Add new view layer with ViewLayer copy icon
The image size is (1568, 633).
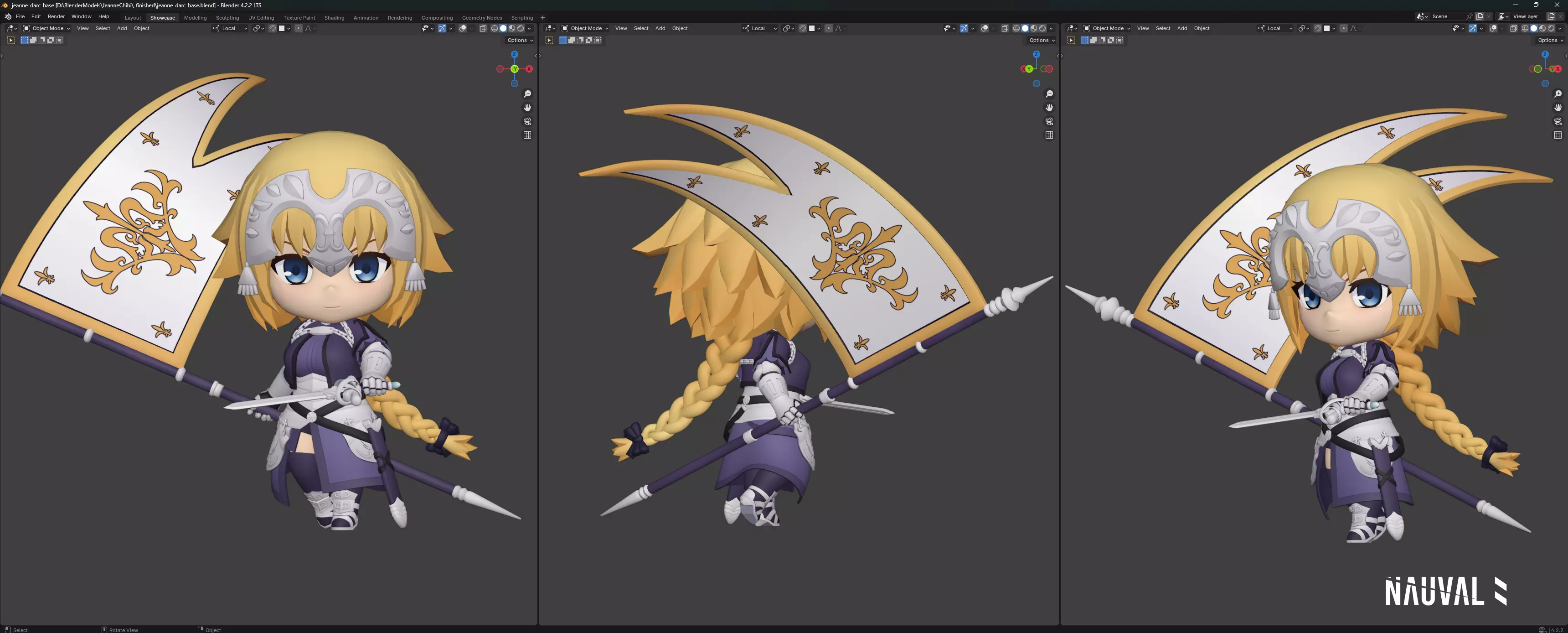(x=1551, y=16)
